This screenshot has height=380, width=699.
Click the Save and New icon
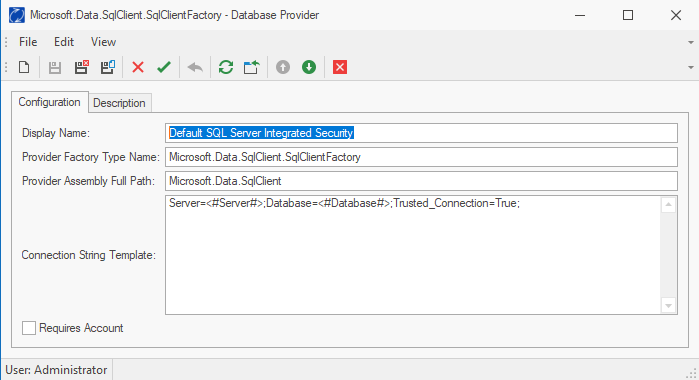click(107, 67)
